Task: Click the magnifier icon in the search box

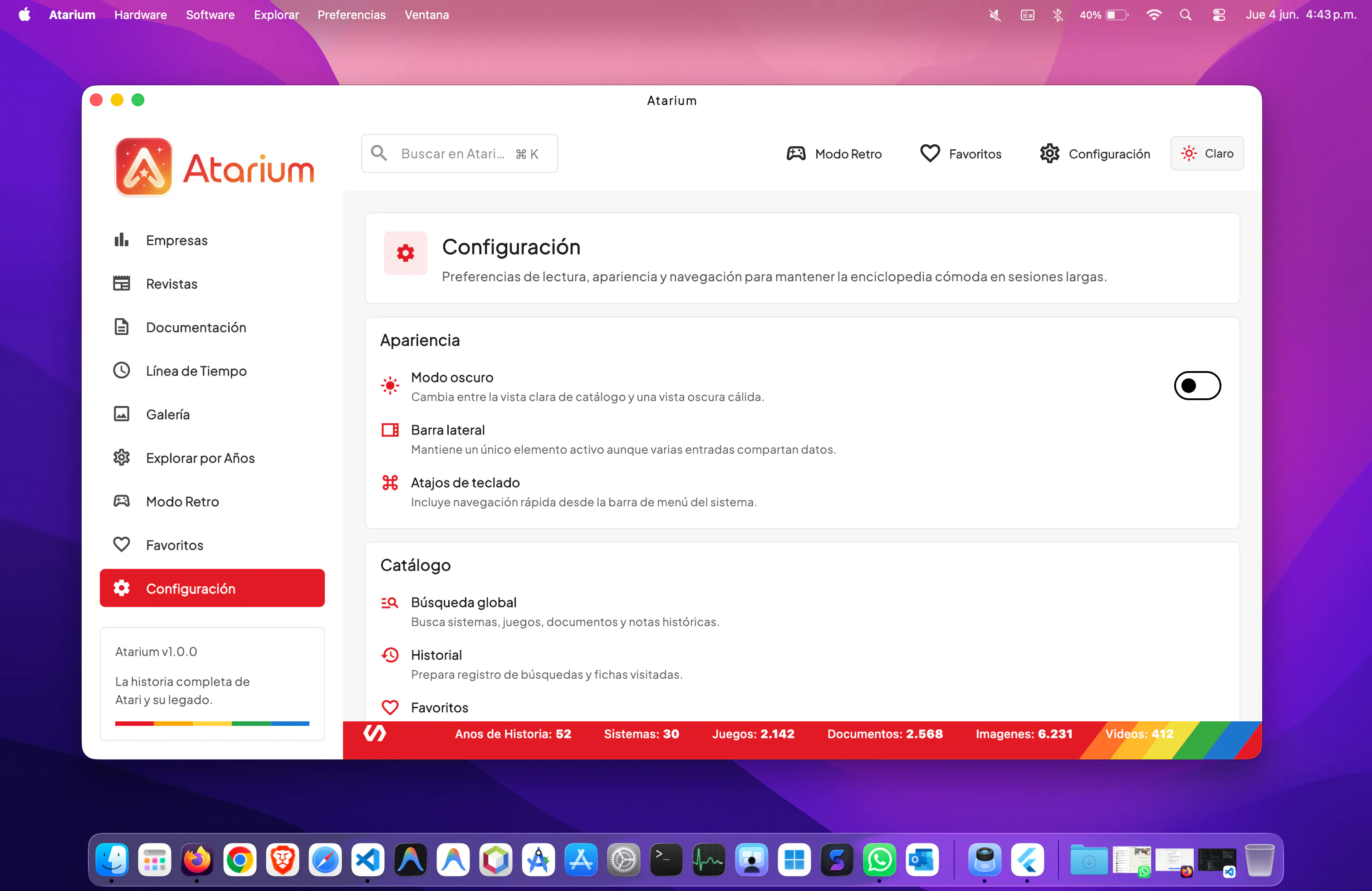Action: pyautogui.click(x=379, y=153)
